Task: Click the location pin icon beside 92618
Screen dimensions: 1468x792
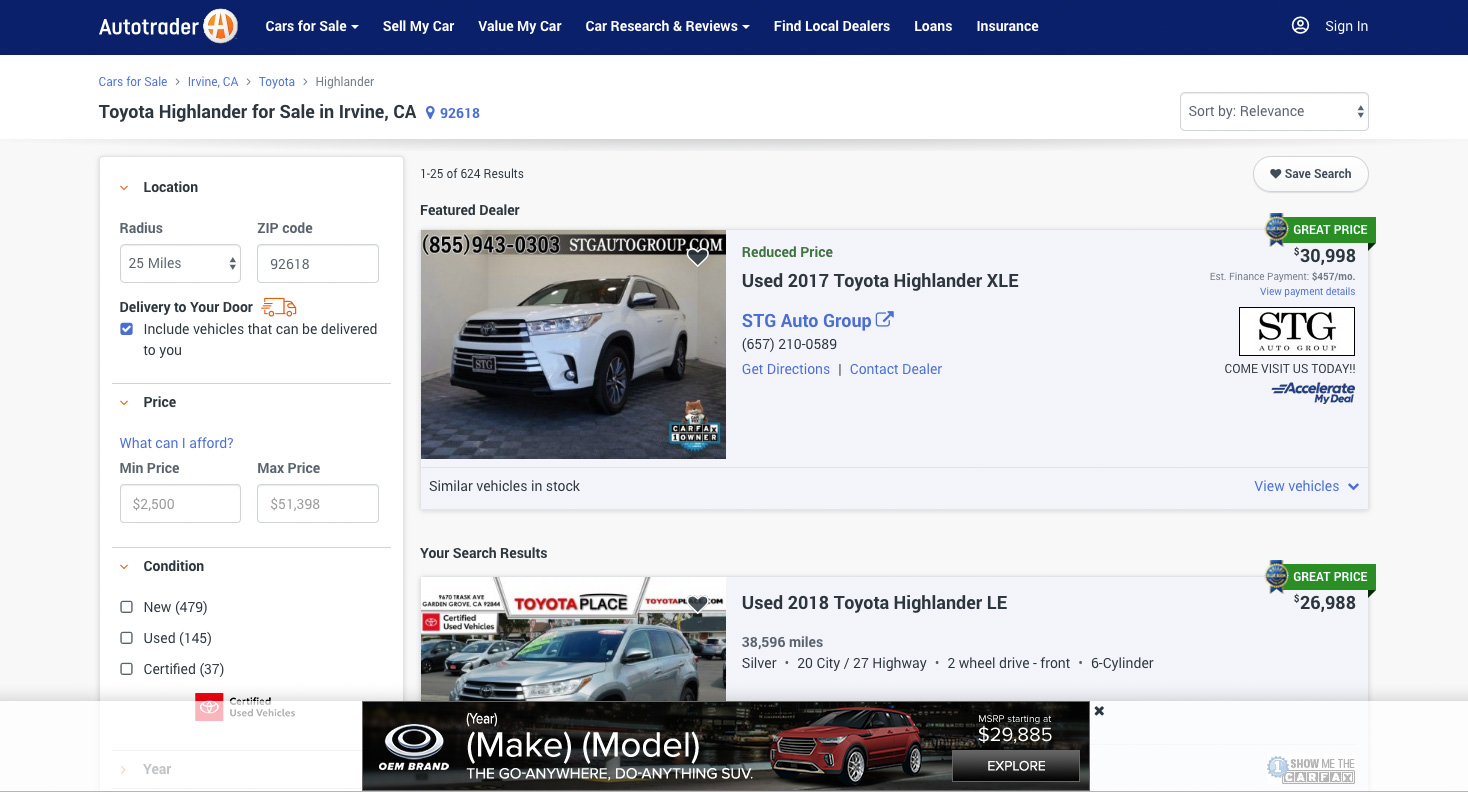Action: click(x=430, y=113)
